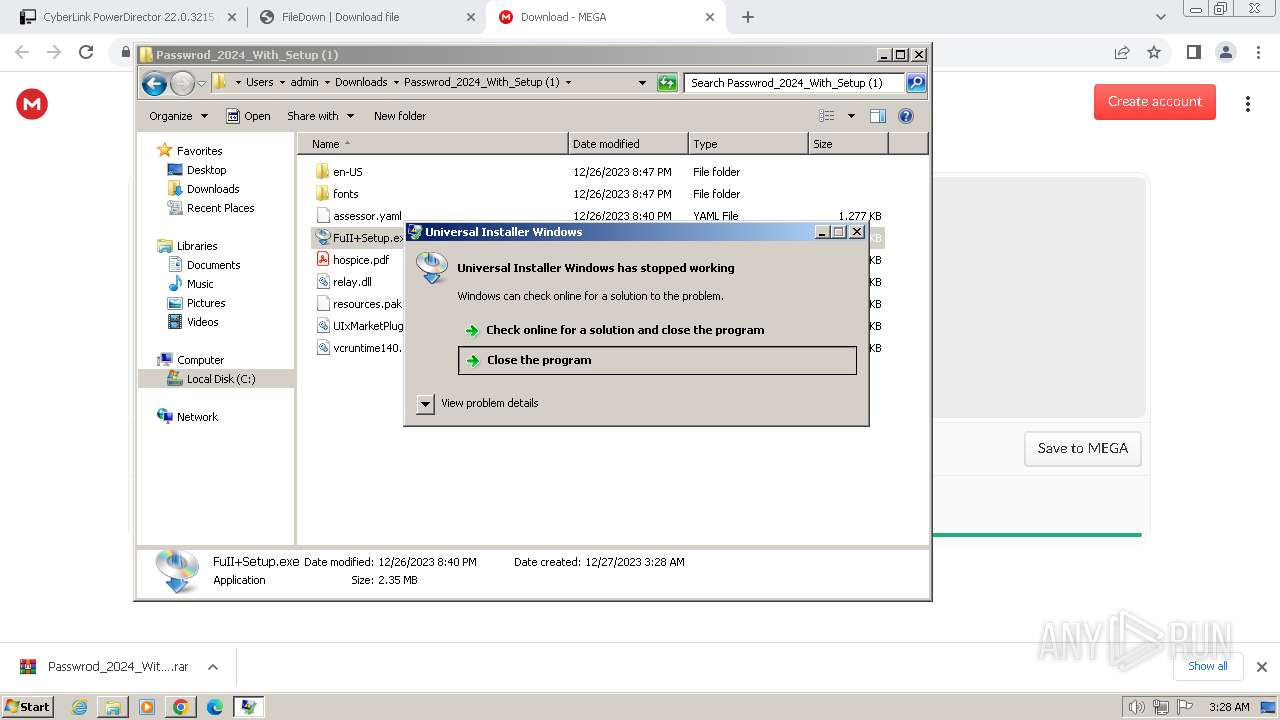This screenshot has height=720, width=1280.
Task: Open recent locations dropdown beside Forward button
Action: [x=201, y=83]
